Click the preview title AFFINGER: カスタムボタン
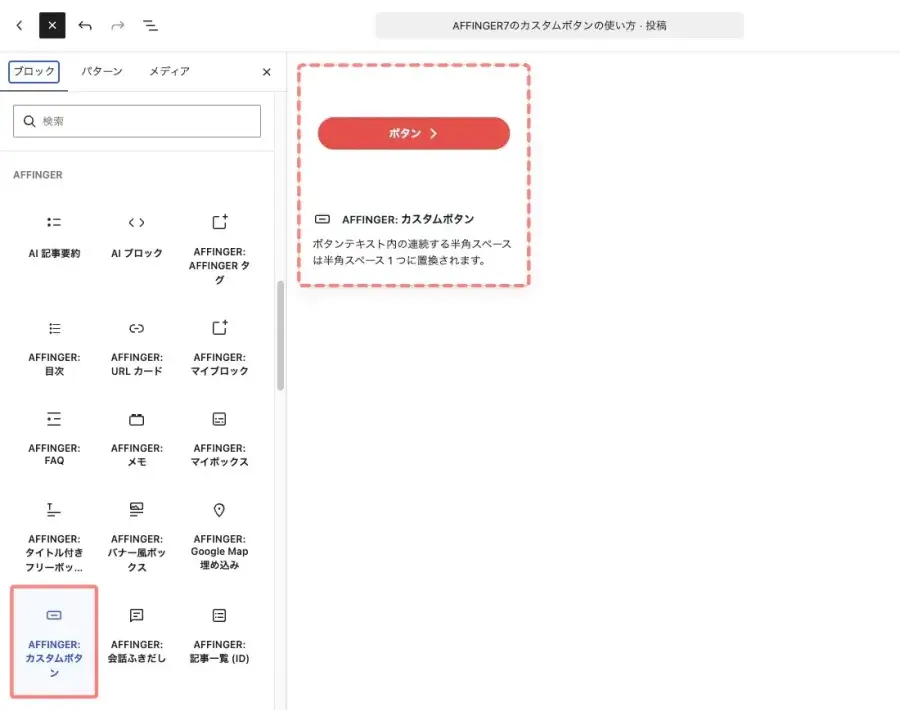The image size is (900, 710). pyautogui.click(x=408, y=219)
